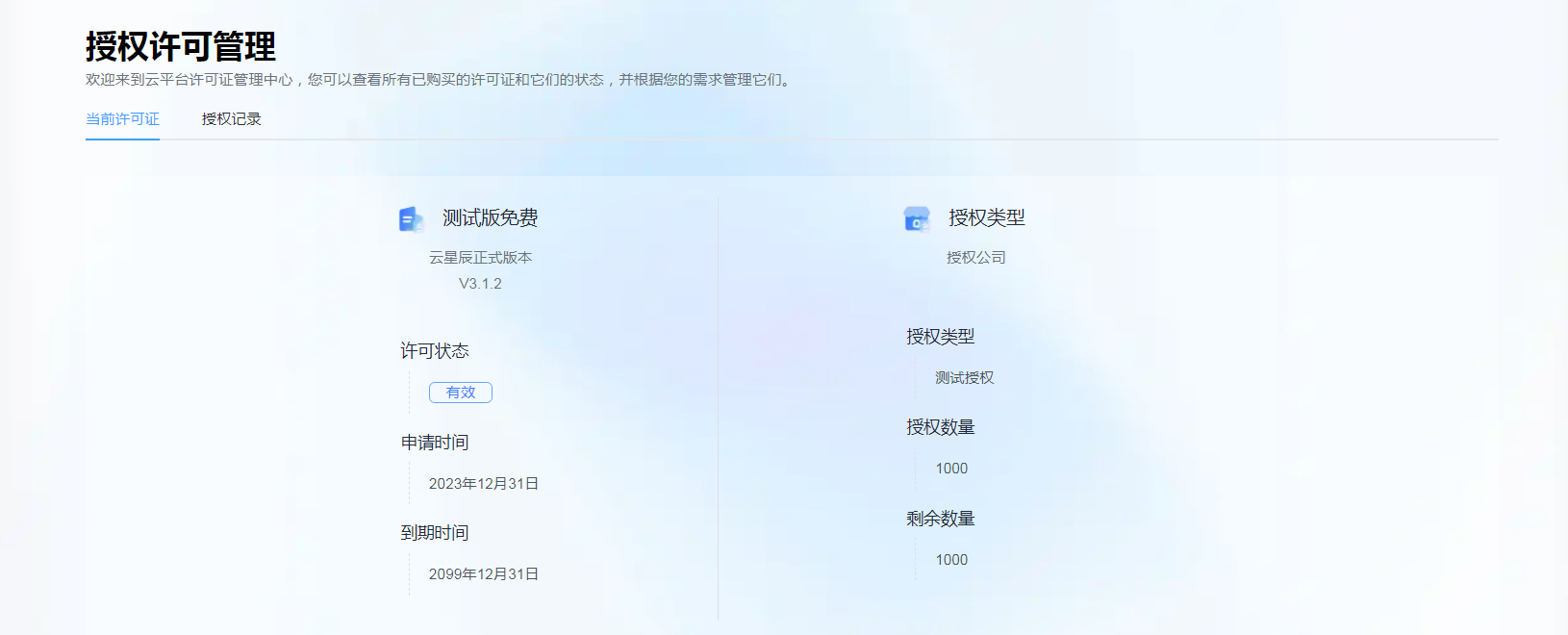Click the 授权许可管理 page title
This screenshot has height=635, width=1568.
181,46
